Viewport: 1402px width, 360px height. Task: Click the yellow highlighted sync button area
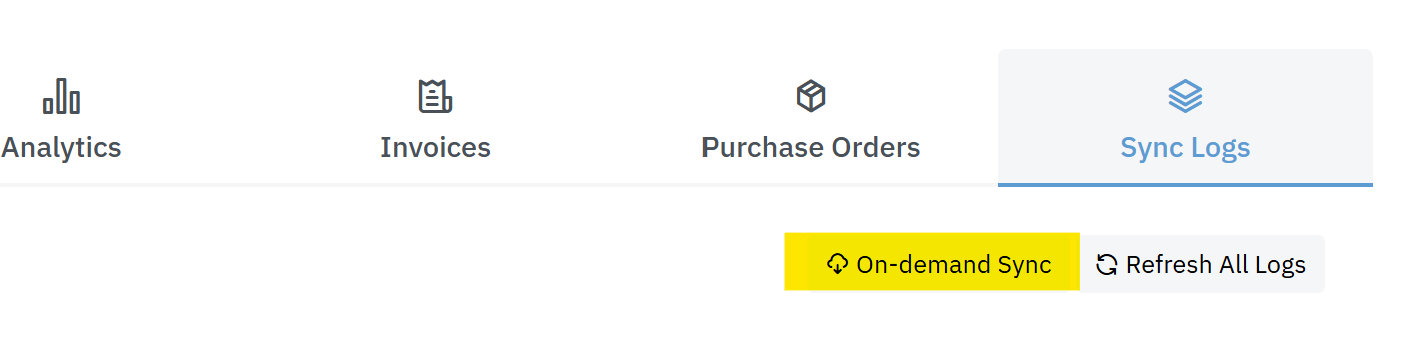point(932,262)
